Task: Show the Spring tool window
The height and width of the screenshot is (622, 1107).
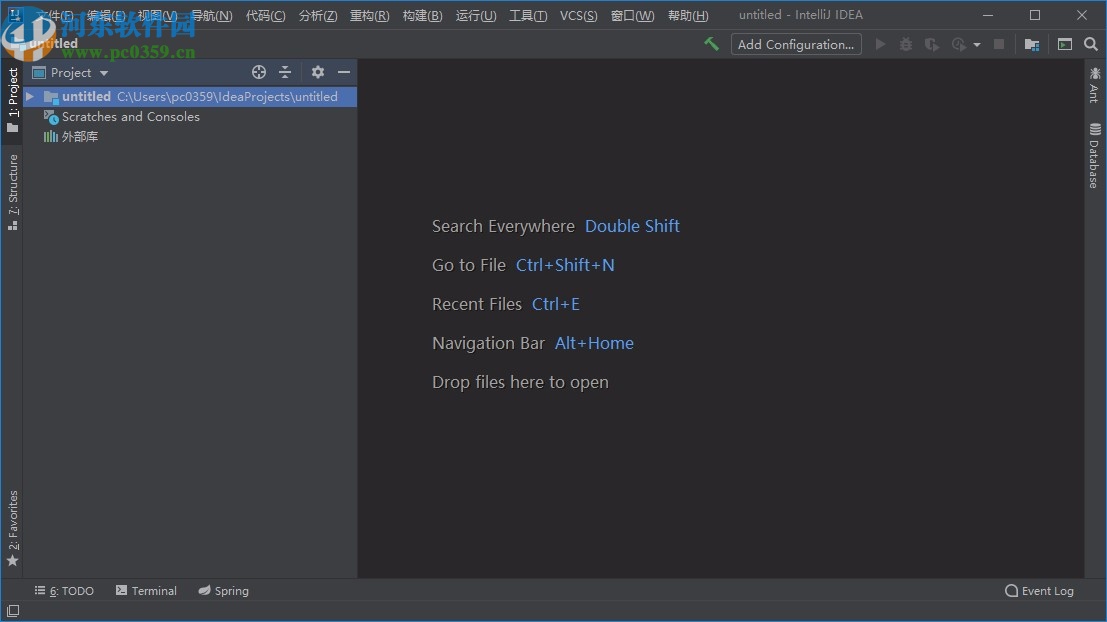Action: click(223, 591)
